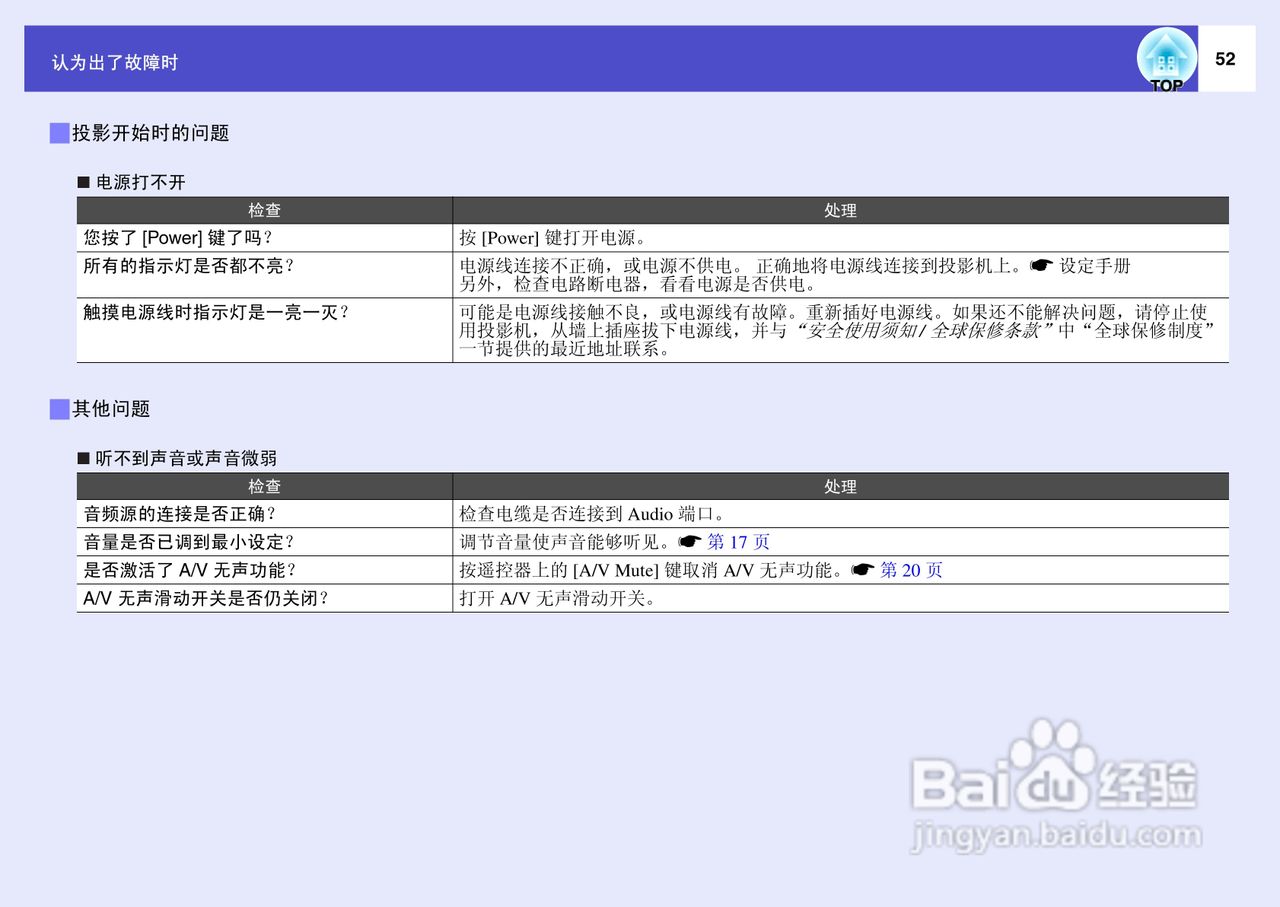
Task: Open the 第 20 页 link
Action: (911, 570)
